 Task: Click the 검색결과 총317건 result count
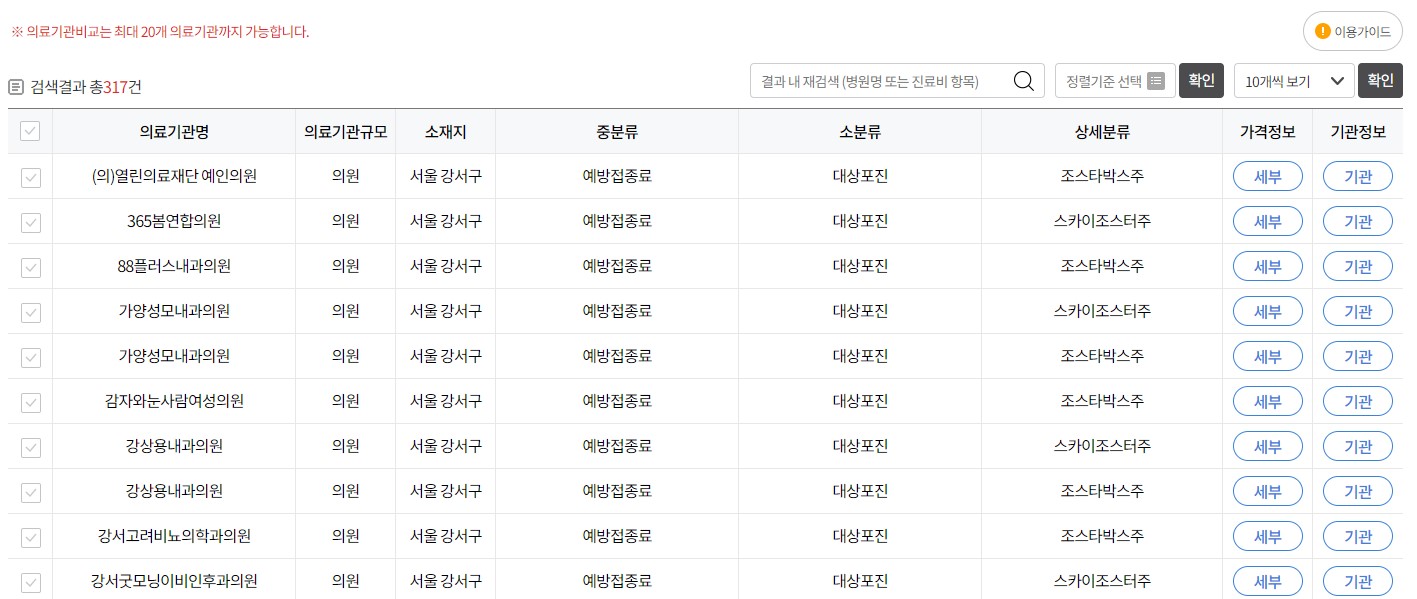point(86,87)
